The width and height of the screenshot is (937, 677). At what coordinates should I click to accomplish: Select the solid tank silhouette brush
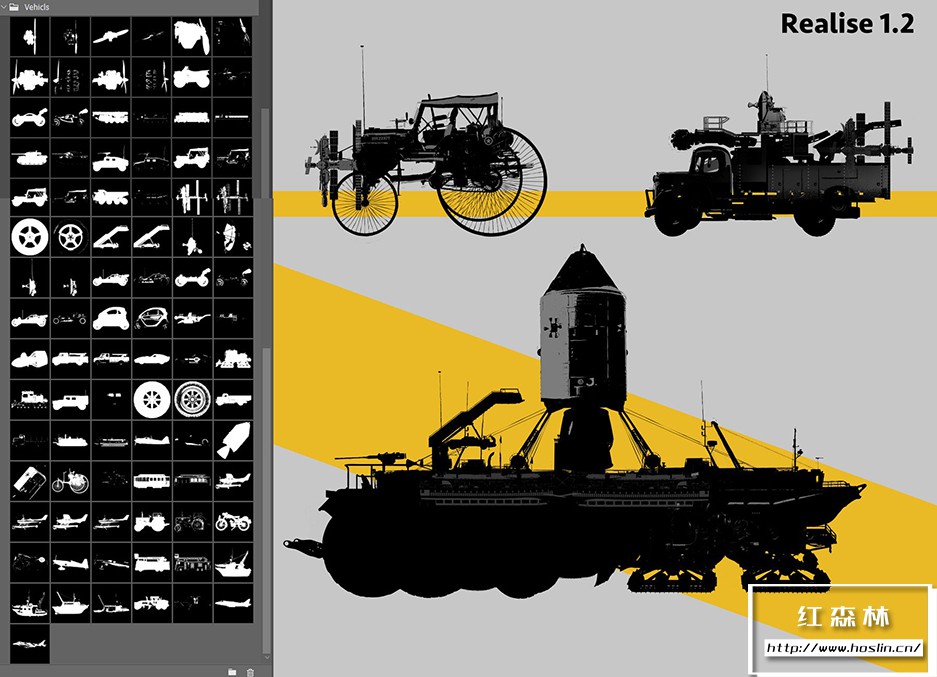29,158
